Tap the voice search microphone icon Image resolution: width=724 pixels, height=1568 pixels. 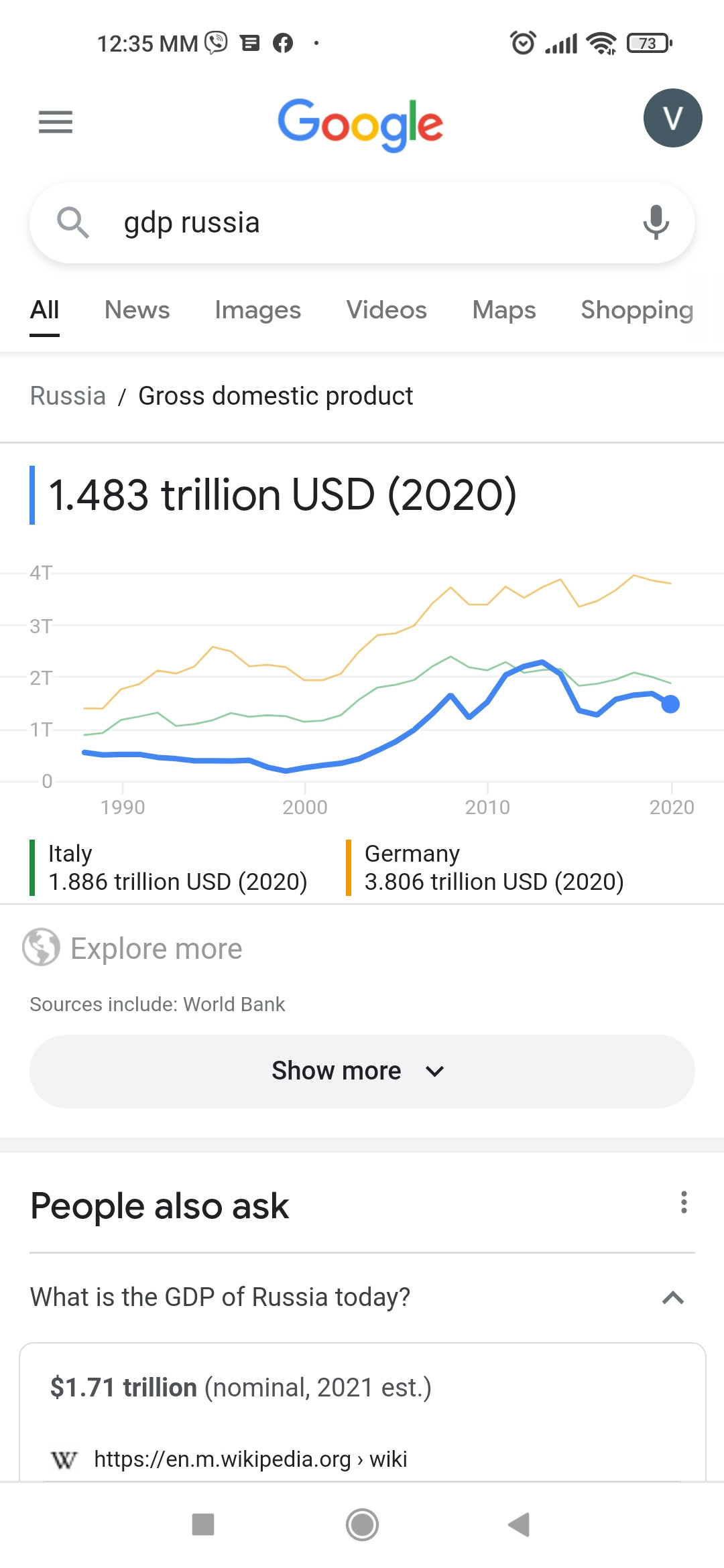pos(656,222)
